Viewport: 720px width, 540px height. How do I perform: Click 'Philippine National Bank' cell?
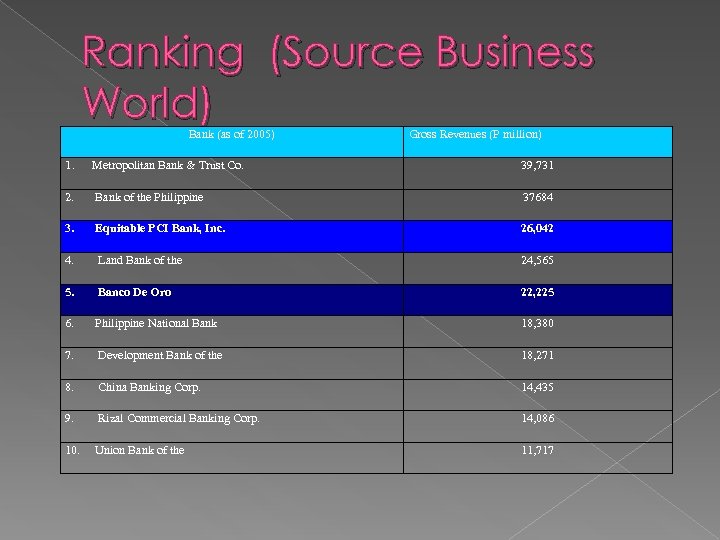(x=232, y=332)
